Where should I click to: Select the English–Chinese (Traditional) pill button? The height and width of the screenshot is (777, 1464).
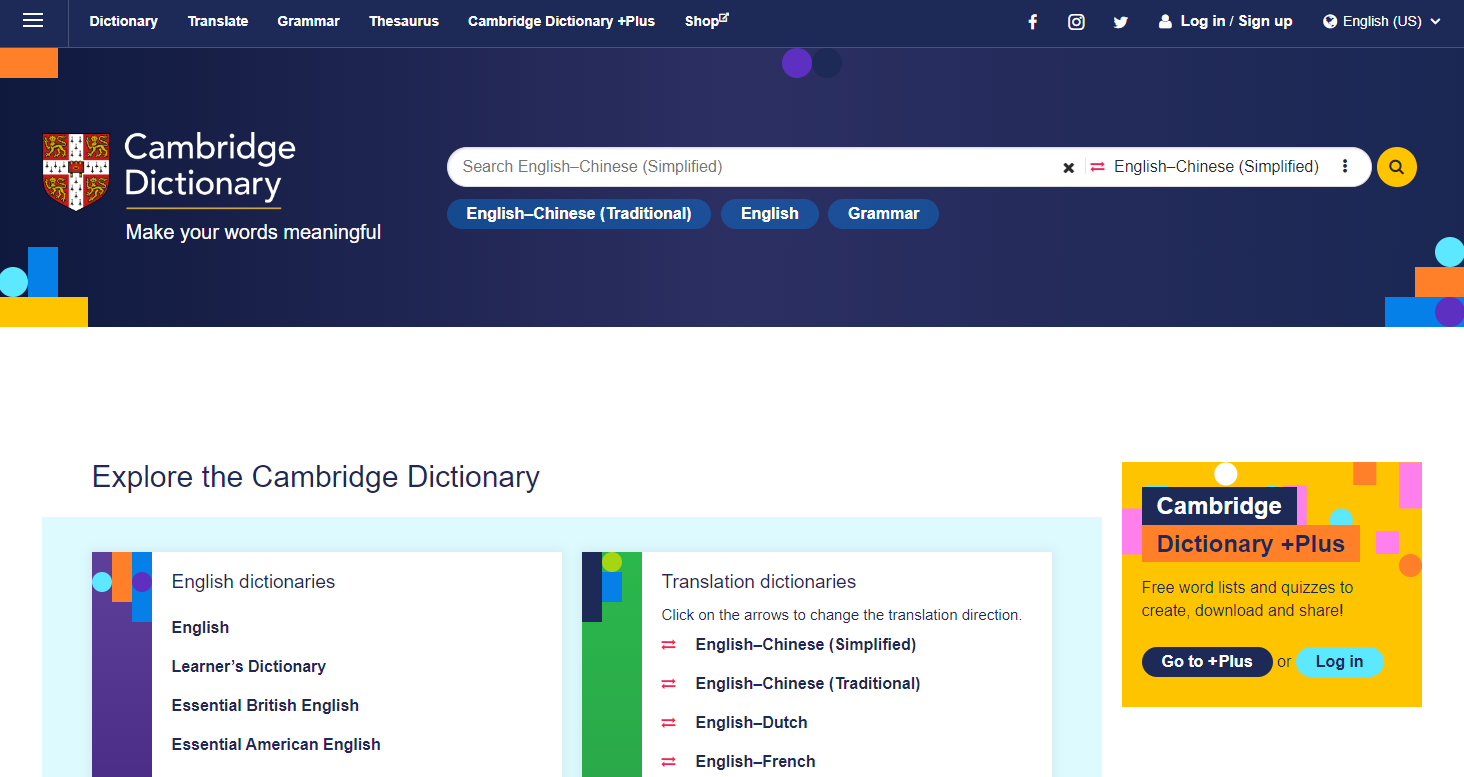[x=579, y=214]
